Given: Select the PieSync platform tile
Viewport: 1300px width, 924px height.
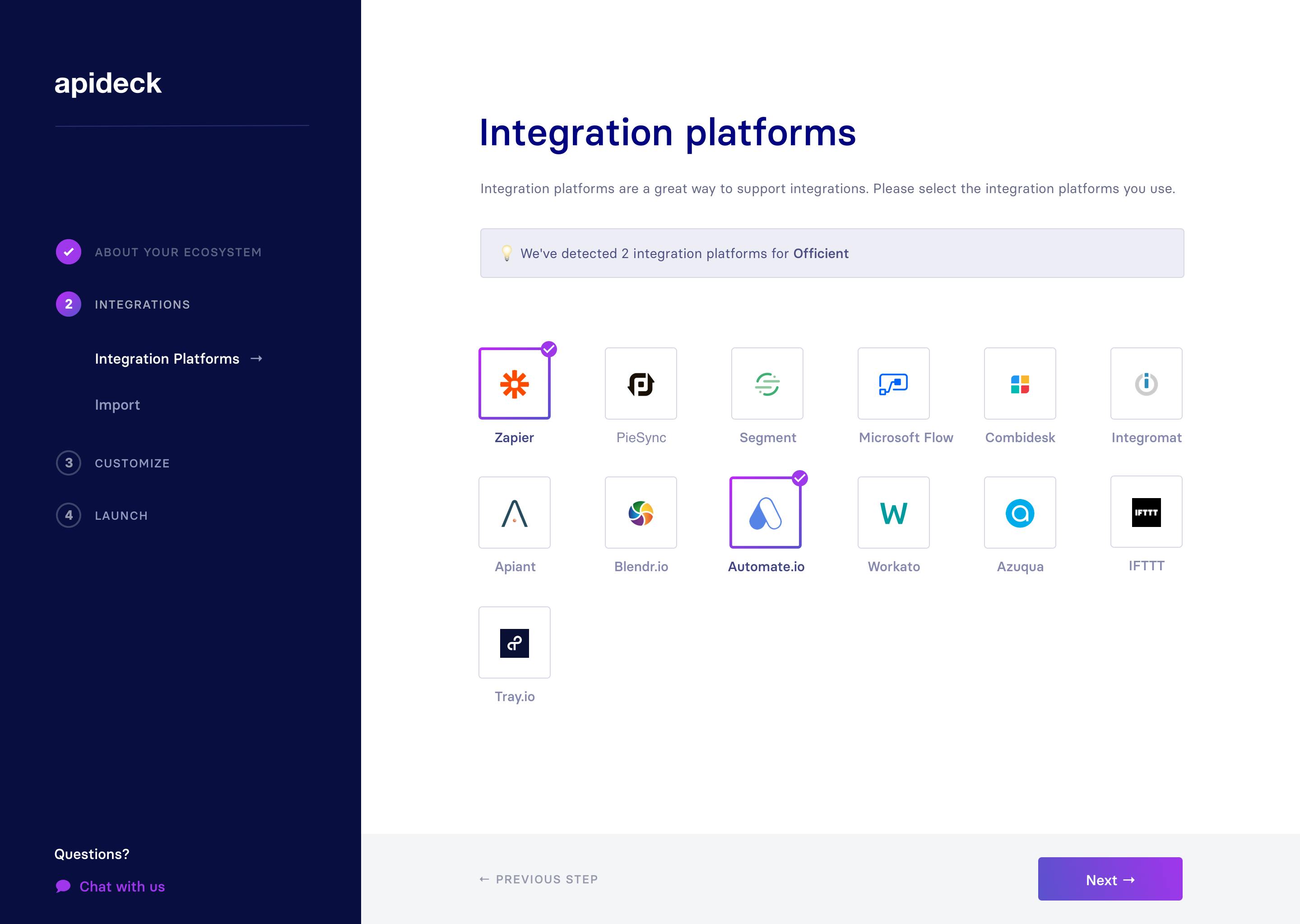Looking at the screenshot, I should click(641, 383).
